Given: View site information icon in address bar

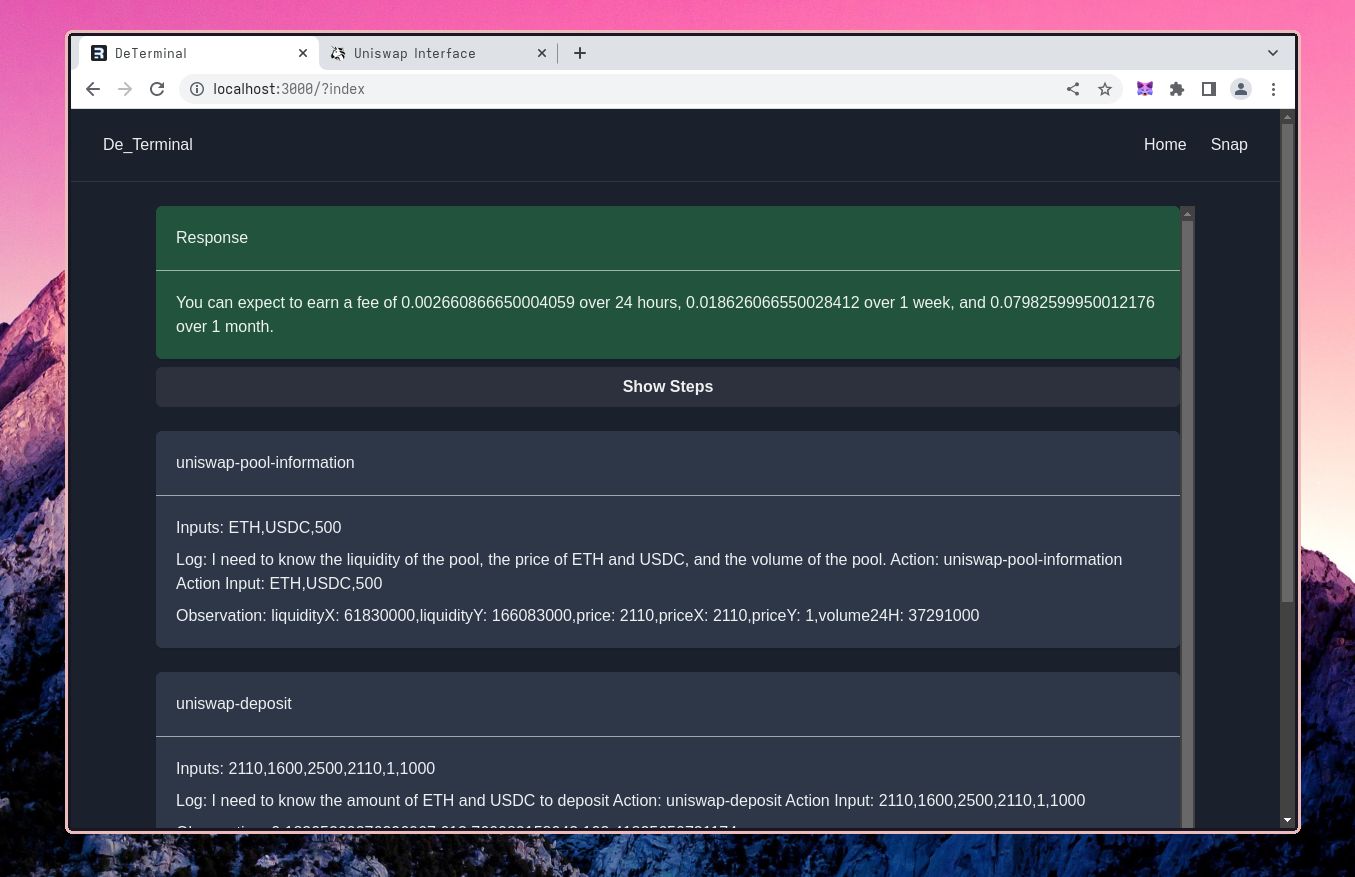Looking at the screenshot, I should coord(197,89).
